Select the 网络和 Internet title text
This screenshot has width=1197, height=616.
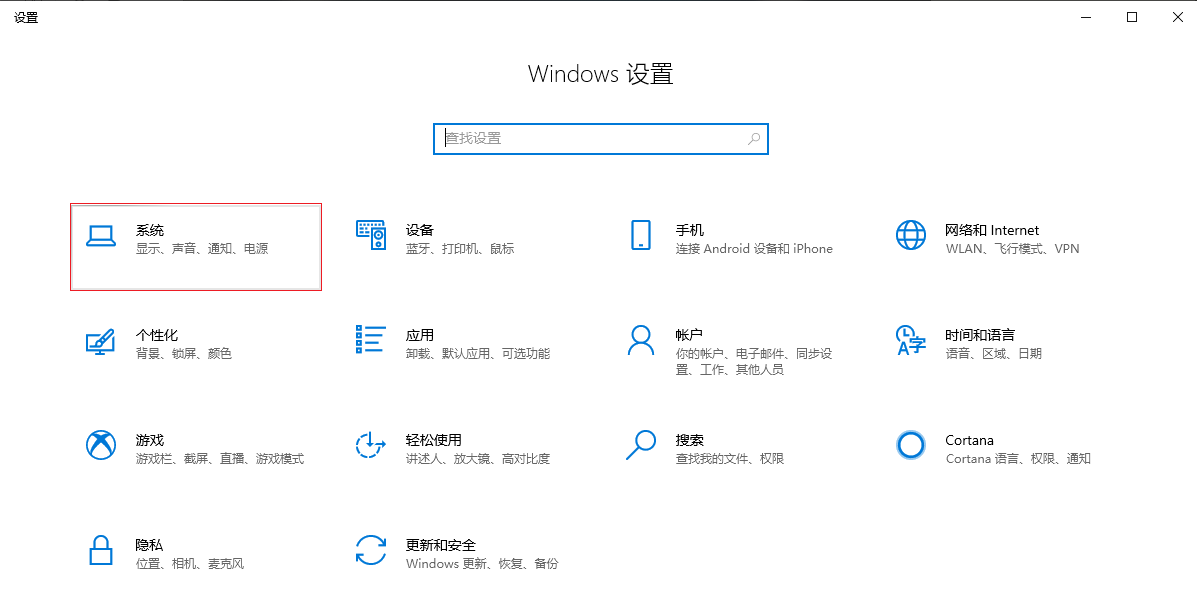(x=991, y=230)
